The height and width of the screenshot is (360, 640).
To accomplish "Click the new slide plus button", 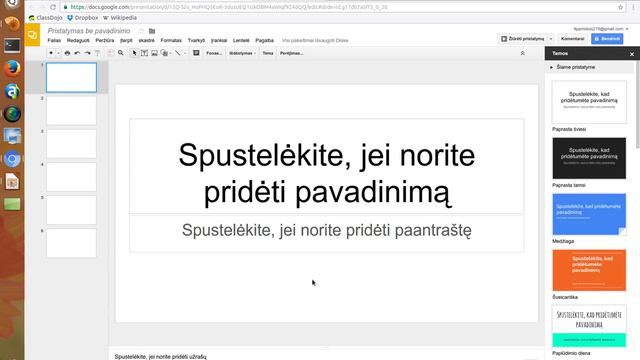I will pyautogui.click(x=51, y=53).
